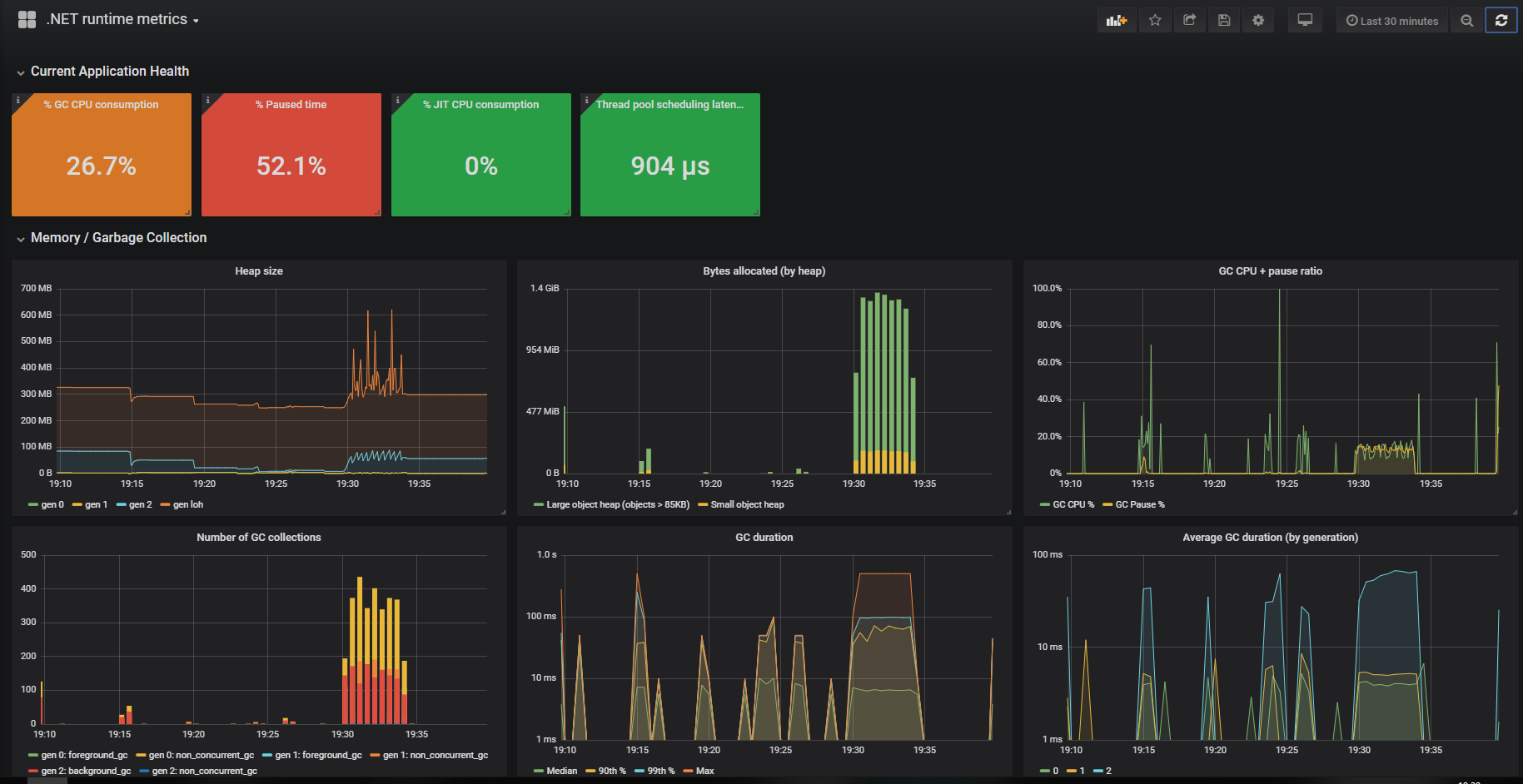Star this dashboard as favorite
1523x784 pixels.
tap(1155, 21)
